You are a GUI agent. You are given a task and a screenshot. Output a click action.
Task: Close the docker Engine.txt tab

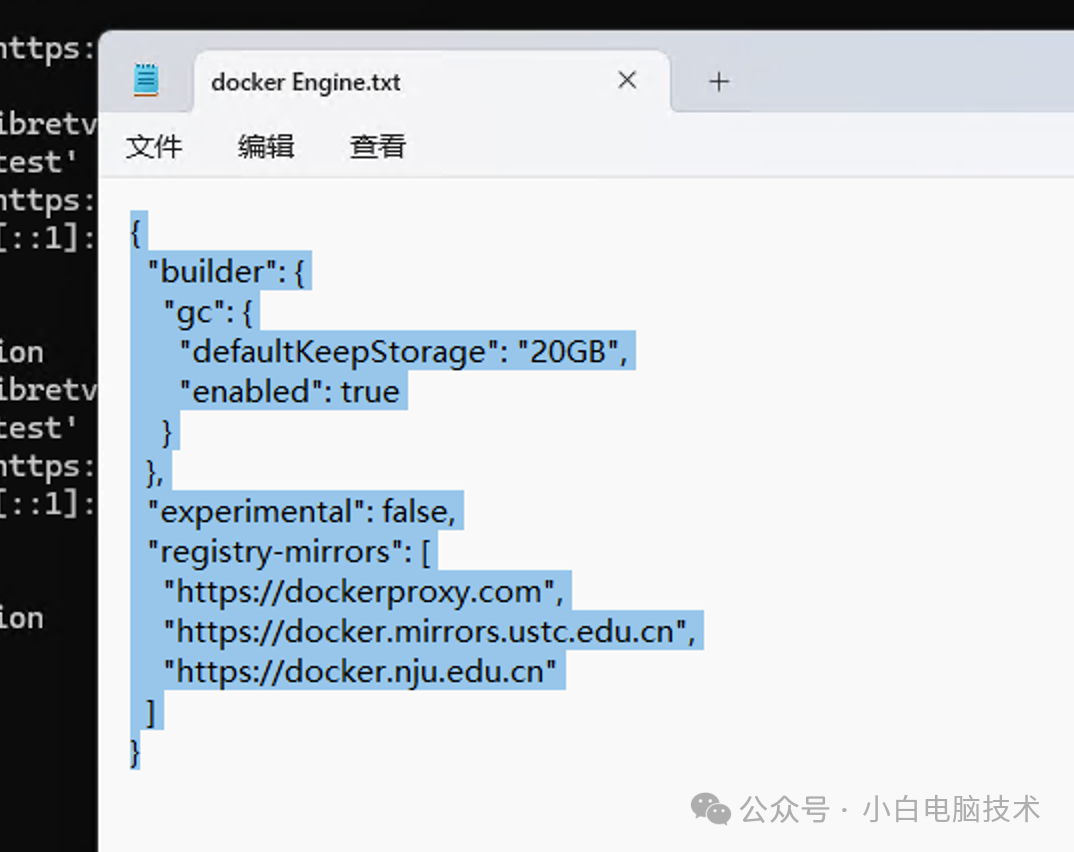click(x=627, y=80)
